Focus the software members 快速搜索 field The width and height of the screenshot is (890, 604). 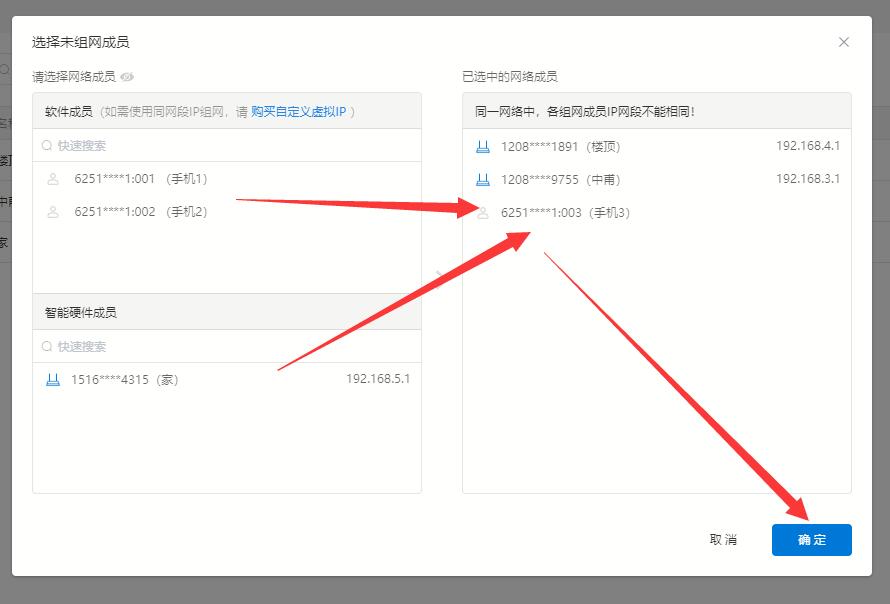pyautogui.click(x=227, y=145)
